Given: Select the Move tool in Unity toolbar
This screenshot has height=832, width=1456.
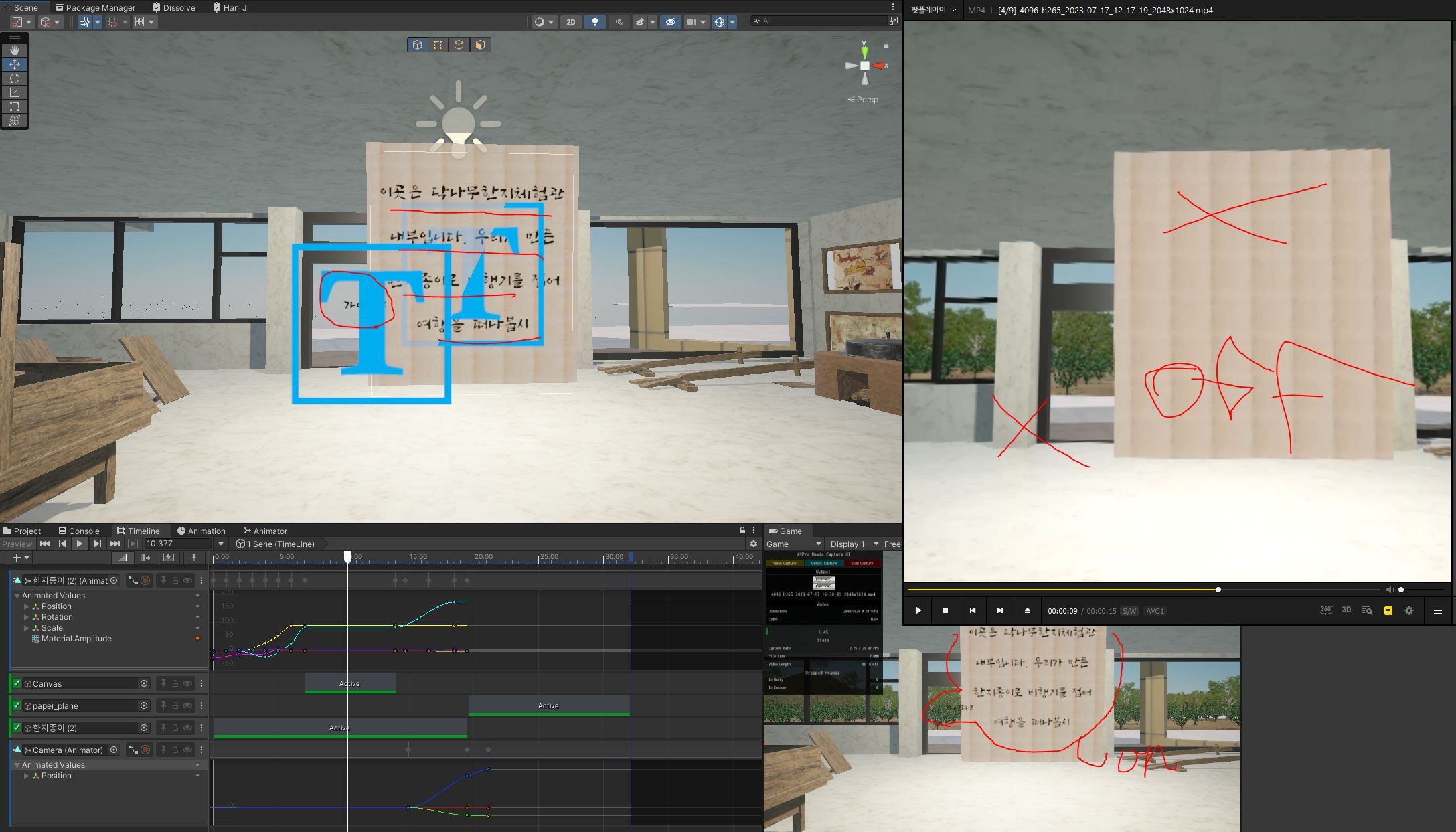Looking at the screenshot, I should tap(15, 64).
